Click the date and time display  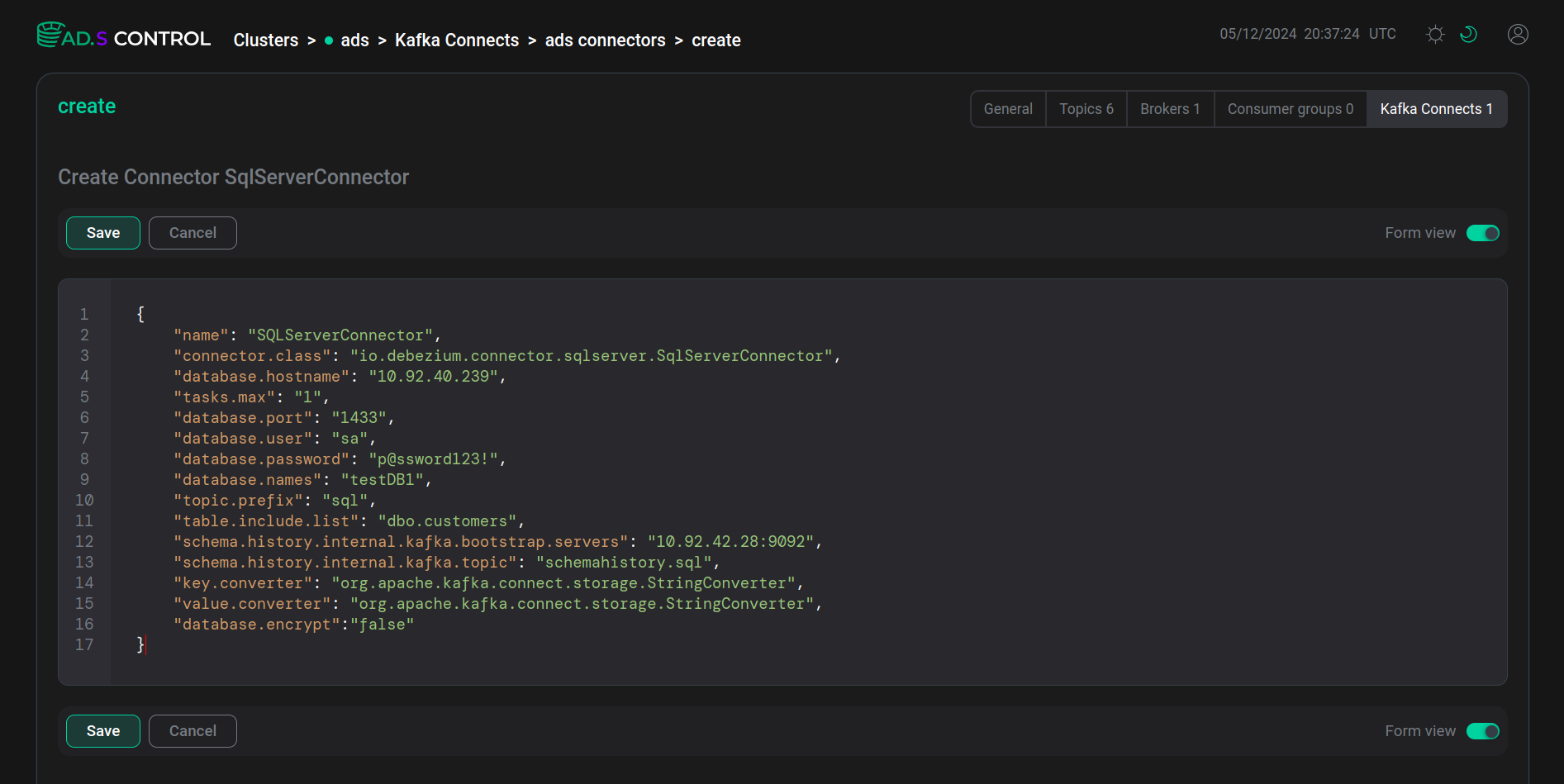point(1308,34)
